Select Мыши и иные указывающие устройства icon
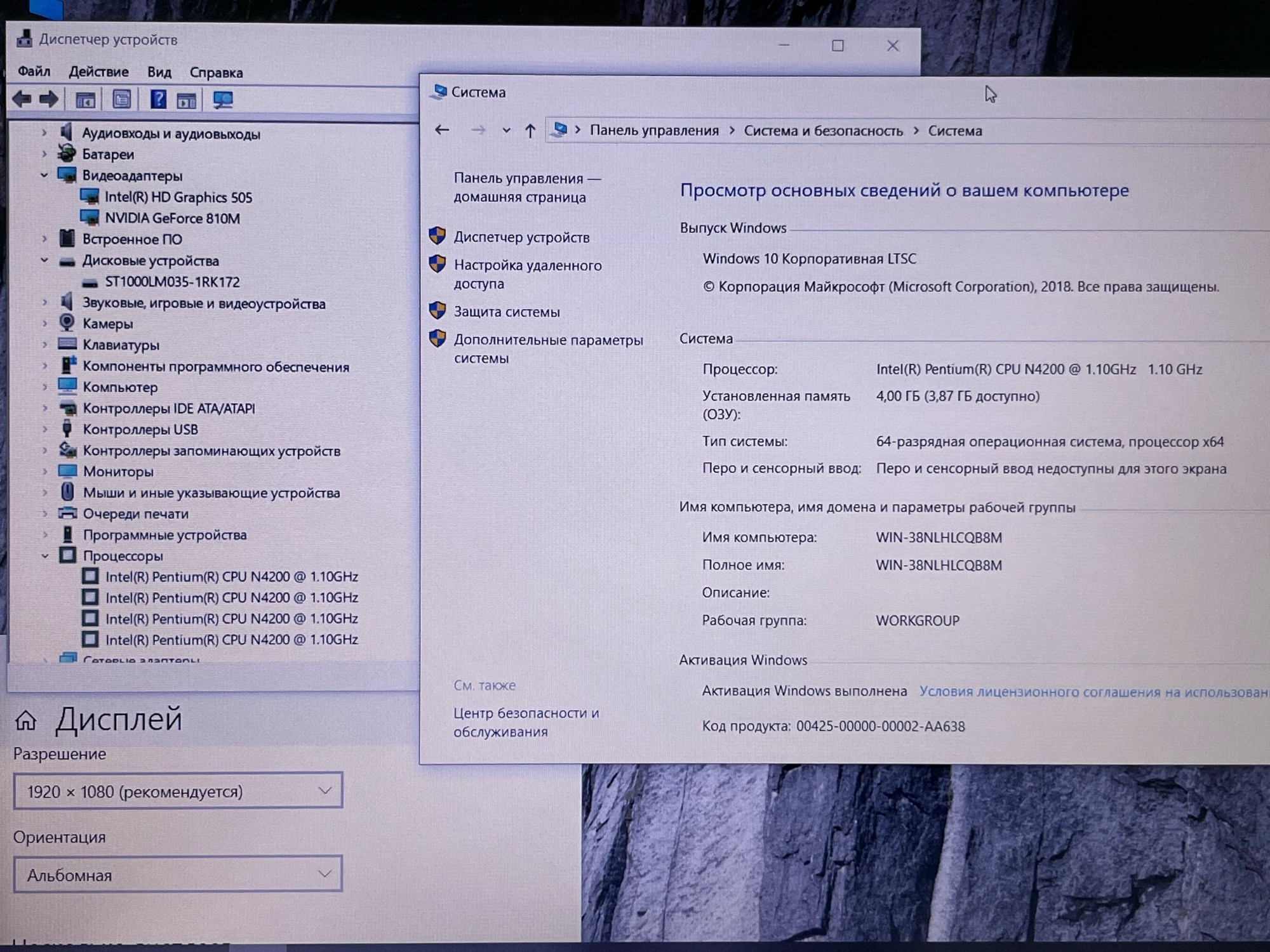Screen dimensions: 1270x952 pyautogui.click(x=67, y=492)
